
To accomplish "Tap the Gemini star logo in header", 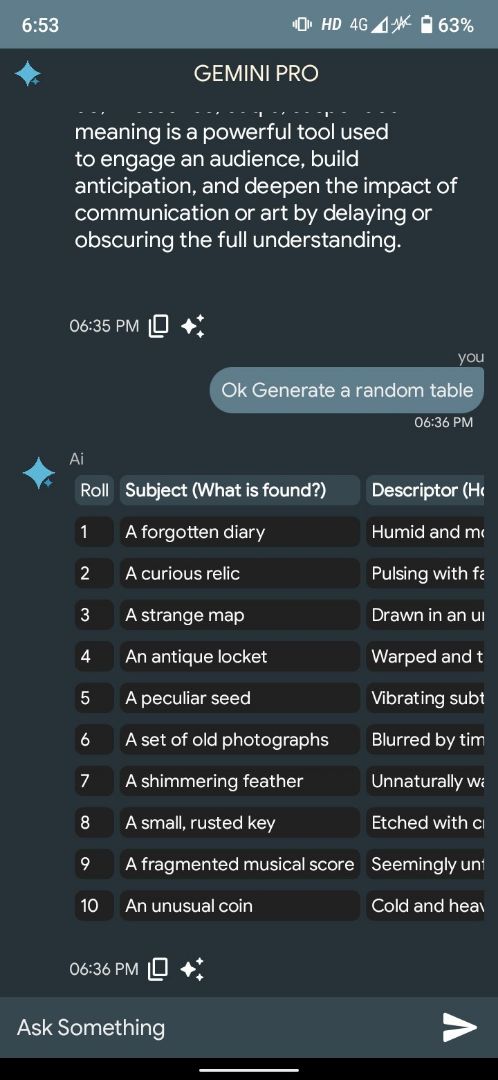I will 28,74.
